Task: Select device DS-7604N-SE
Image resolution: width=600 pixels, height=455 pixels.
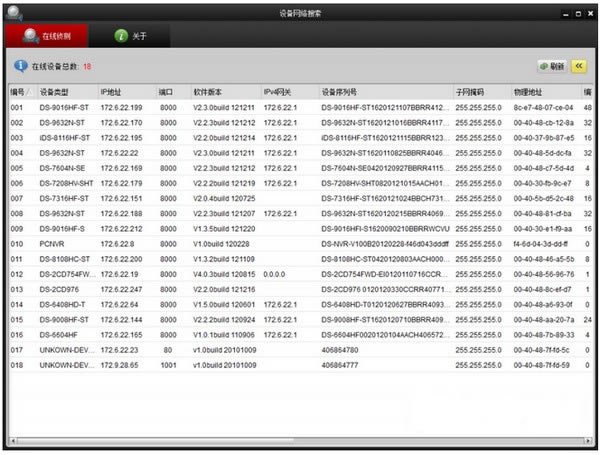Action: tap(62, 168)
